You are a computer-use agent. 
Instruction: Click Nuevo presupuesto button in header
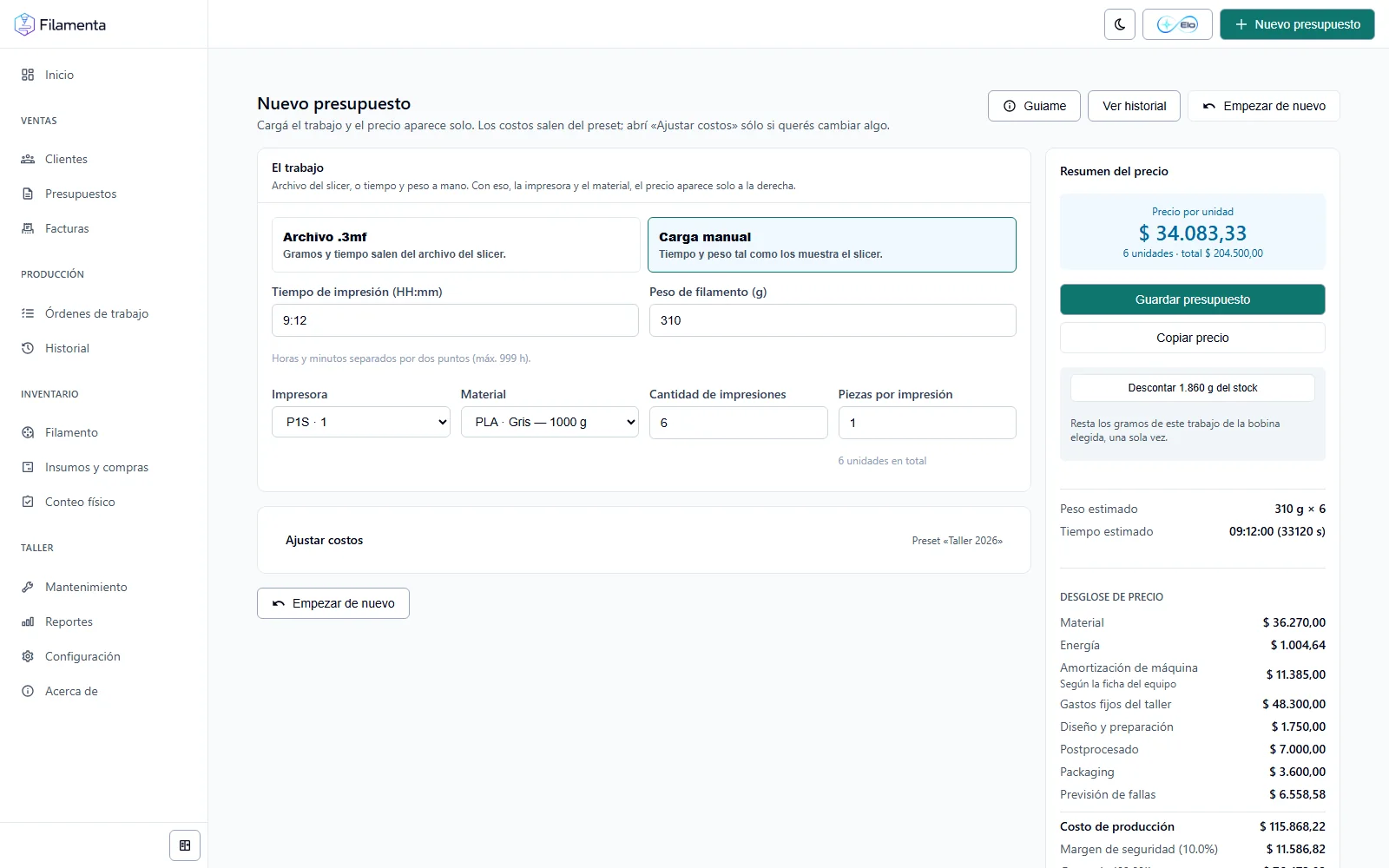pyautogui.click(x=1297, y=24)
